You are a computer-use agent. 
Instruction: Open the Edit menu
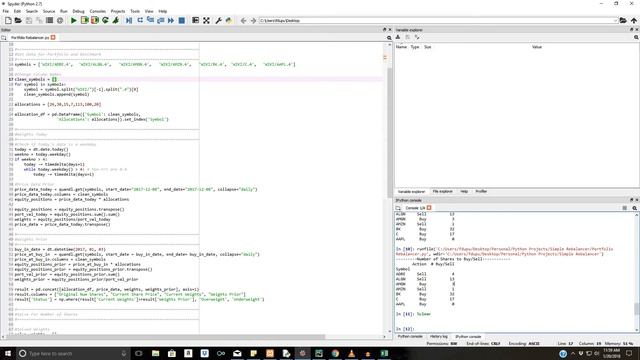pos(17,11)
